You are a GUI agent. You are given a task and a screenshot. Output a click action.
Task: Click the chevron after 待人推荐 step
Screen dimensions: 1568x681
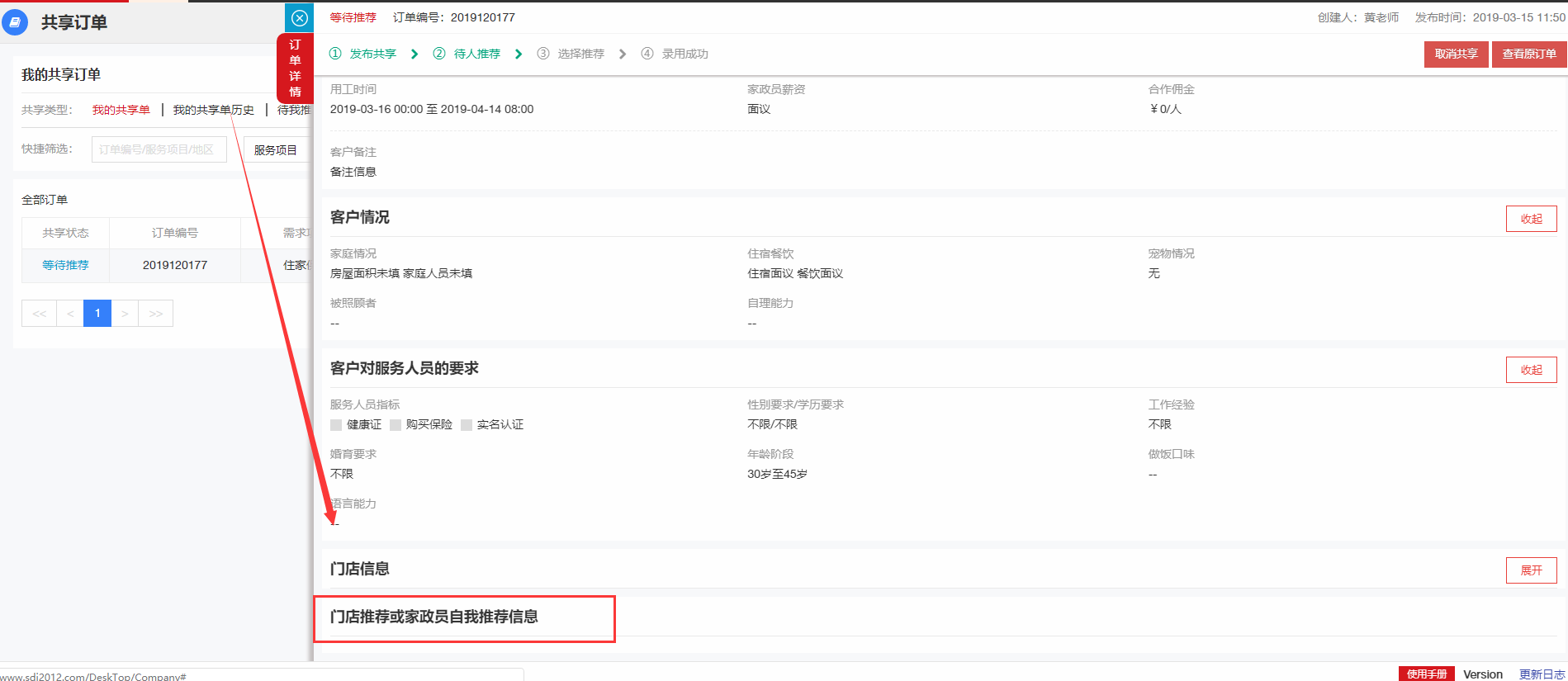pyautogui.click(x=519, y=54)
